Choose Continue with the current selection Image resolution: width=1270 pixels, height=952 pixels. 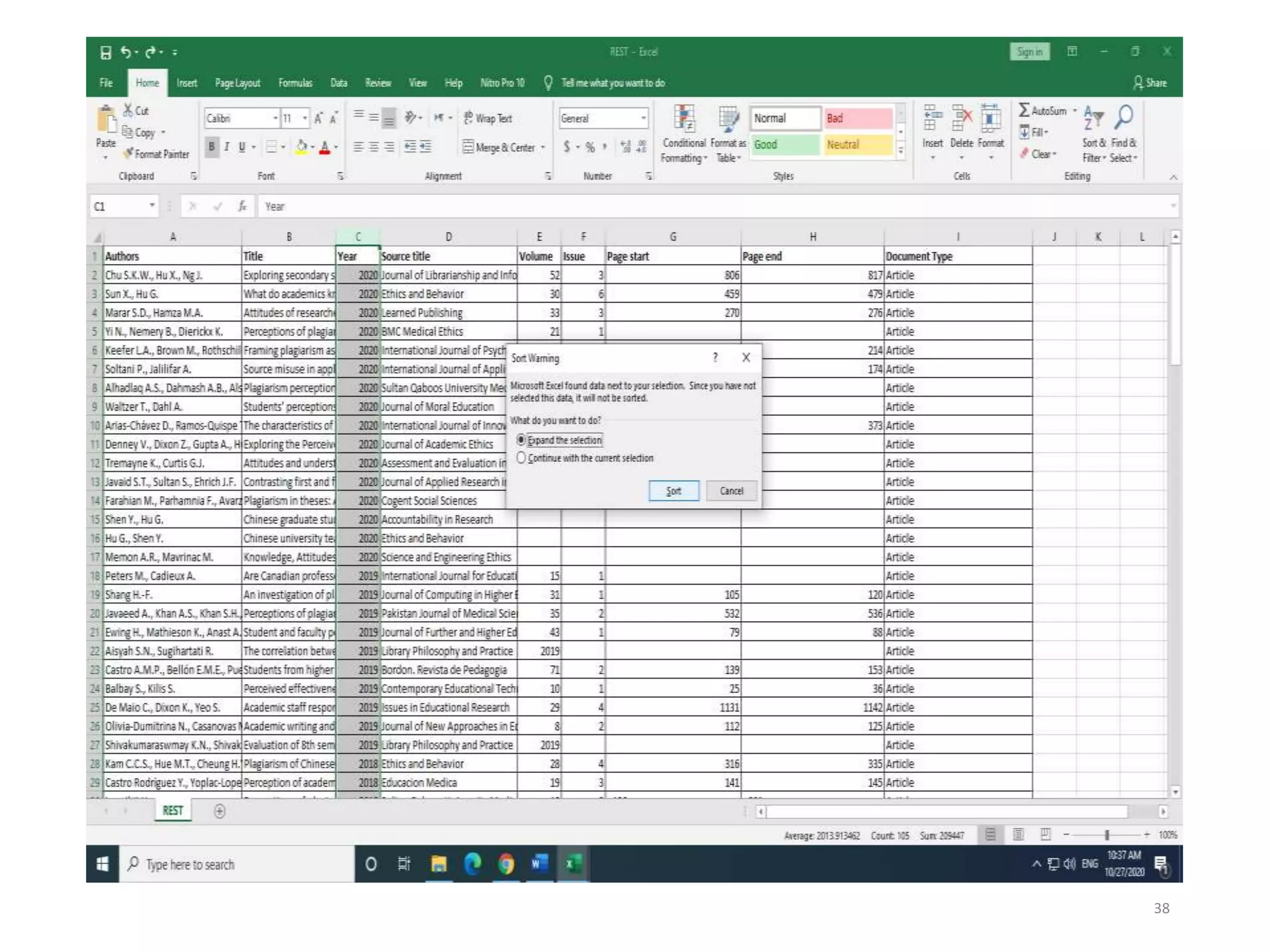click(521, 457)
